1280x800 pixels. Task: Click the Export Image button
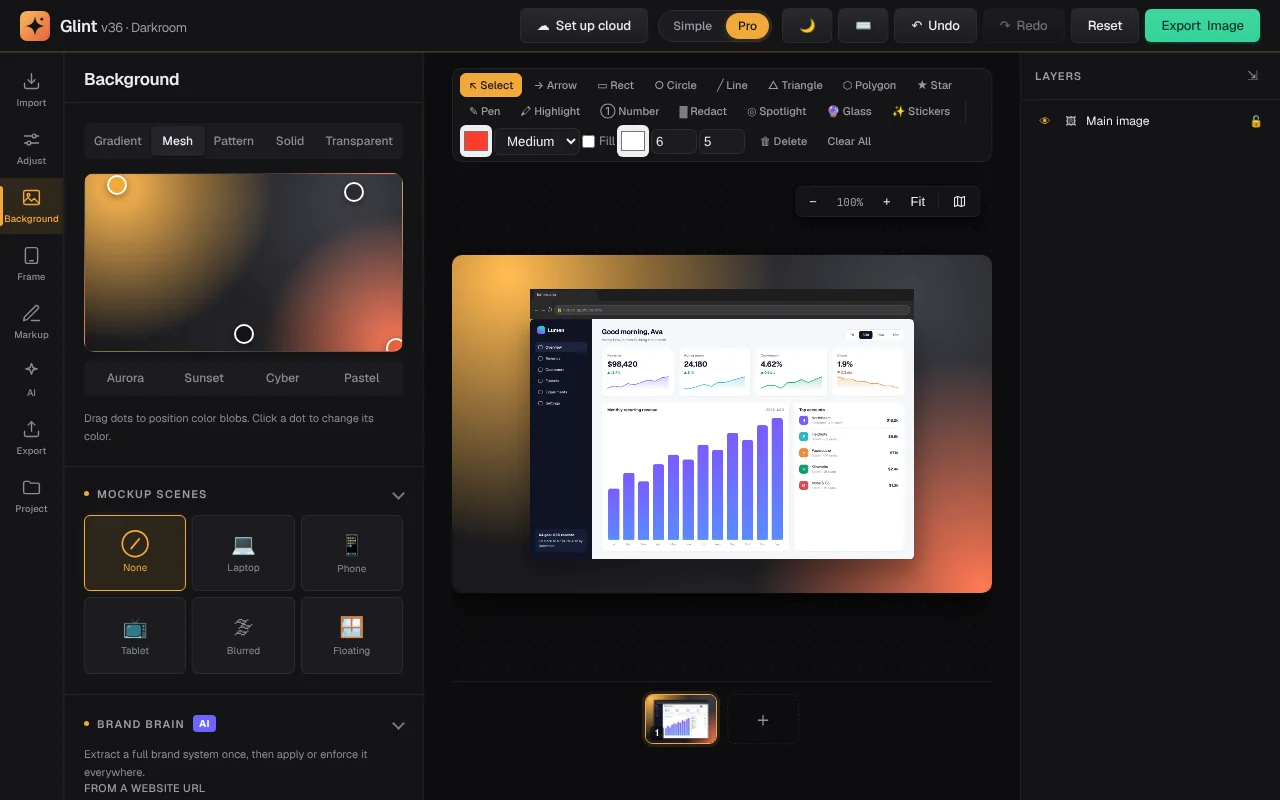[1203, 26]
